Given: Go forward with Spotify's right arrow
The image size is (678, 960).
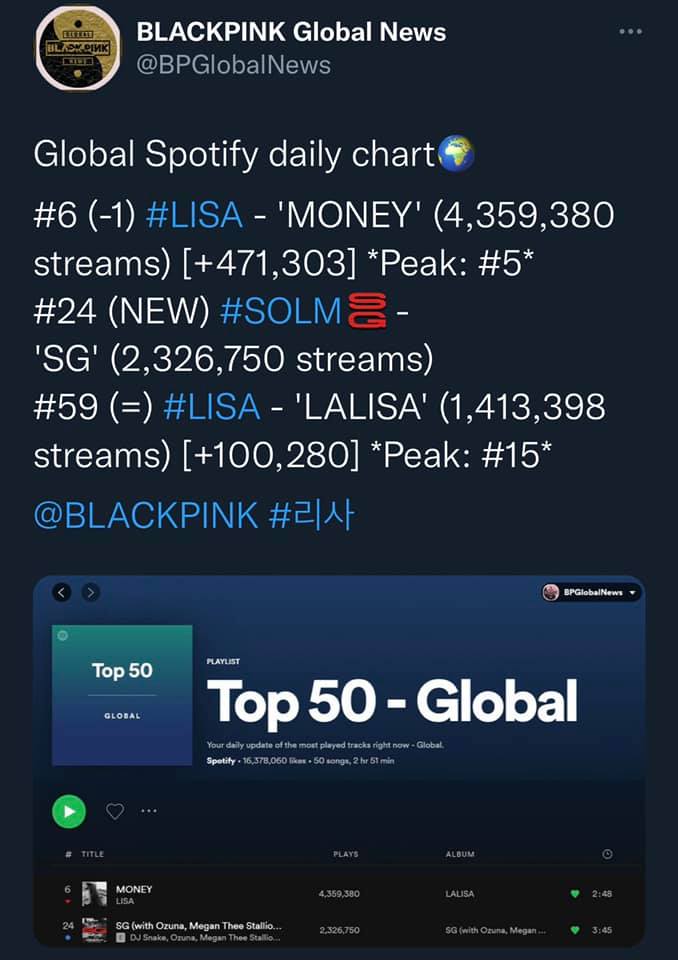Looking at the screenshot, I should [x=91, y=592].
